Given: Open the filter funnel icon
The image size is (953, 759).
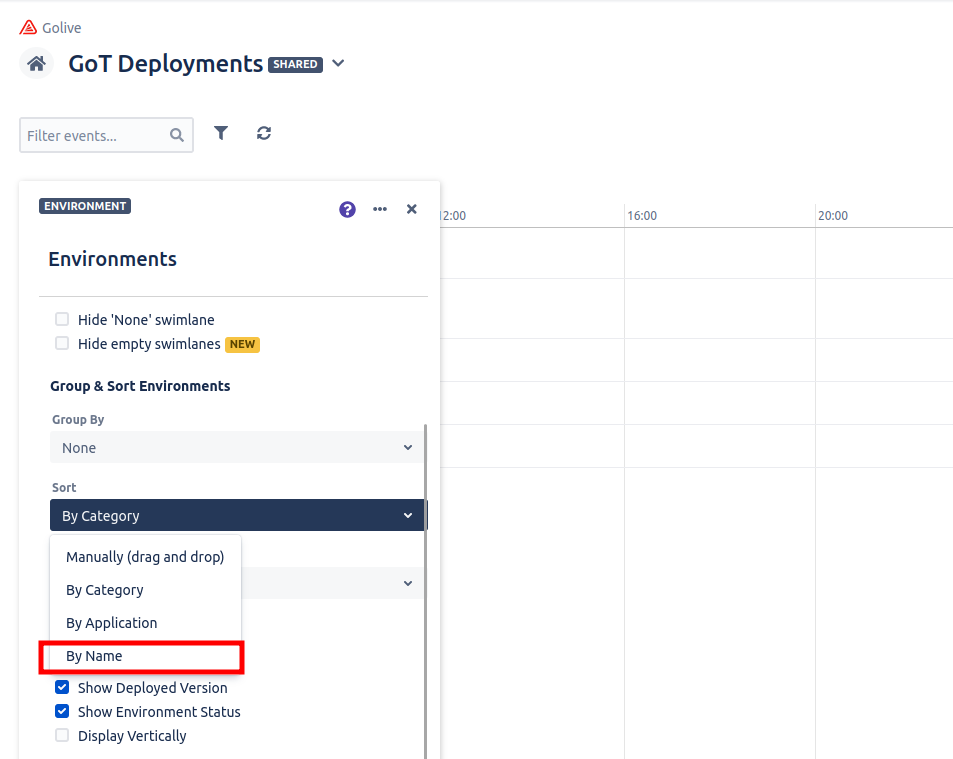Looking at the screenshot, I should (221, 133).
